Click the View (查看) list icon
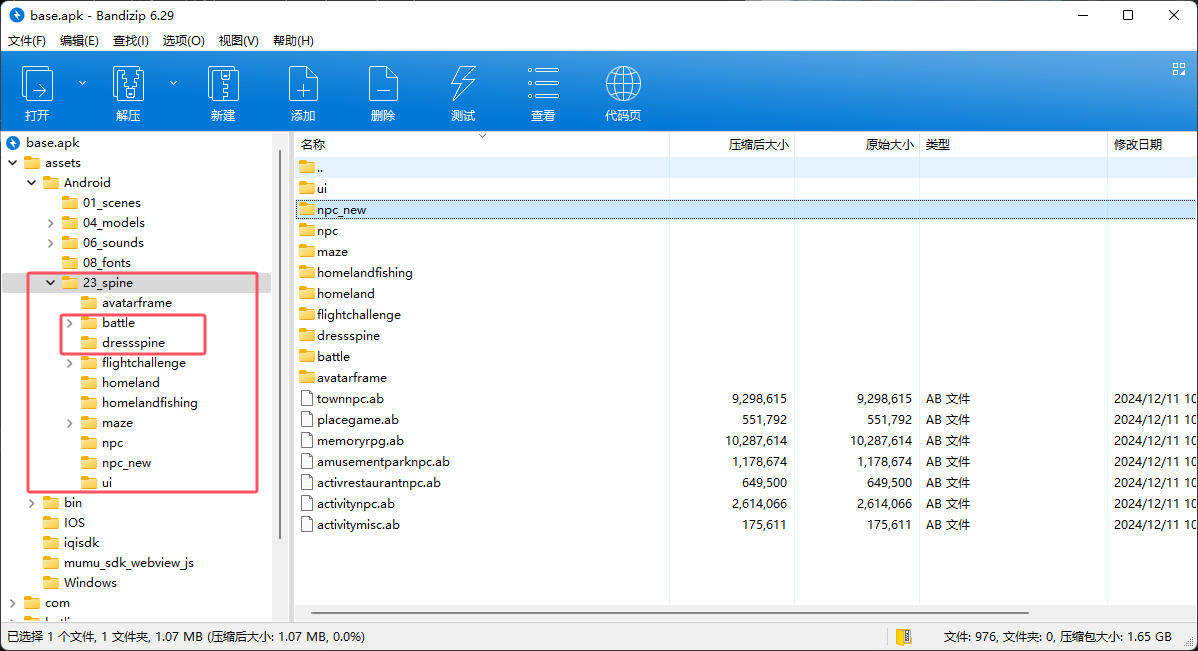Screen dimensions: 1198x651 point(543,83)
